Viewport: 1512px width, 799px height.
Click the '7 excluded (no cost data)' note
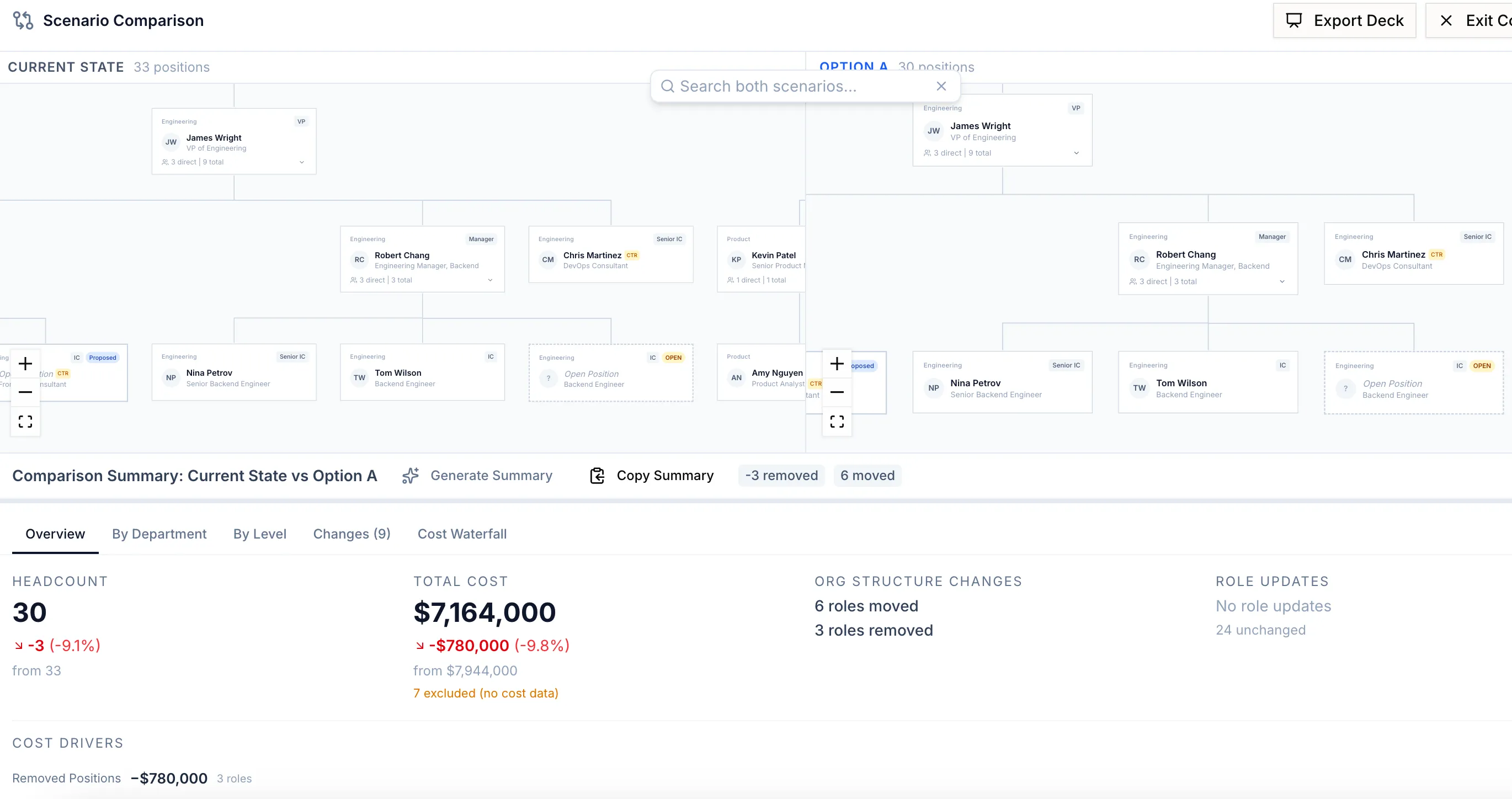(x=486, y=693)
